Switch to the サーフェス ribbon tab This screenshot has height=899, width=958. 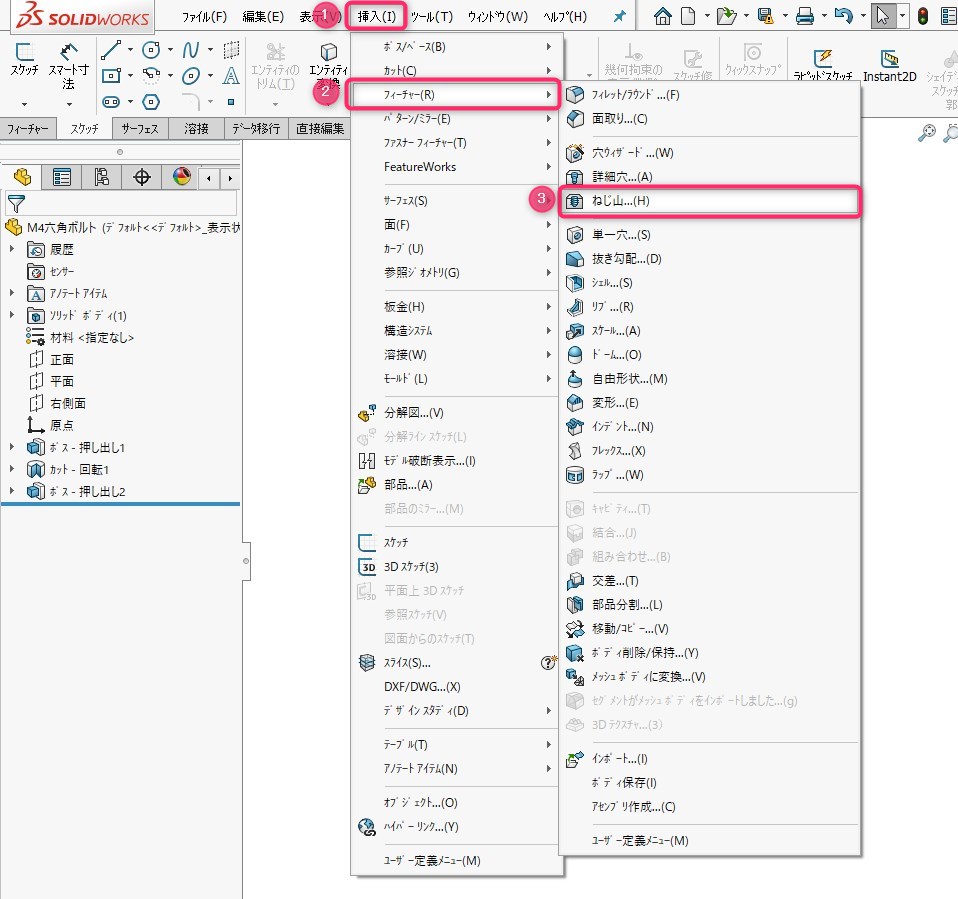tap(140, 128)
